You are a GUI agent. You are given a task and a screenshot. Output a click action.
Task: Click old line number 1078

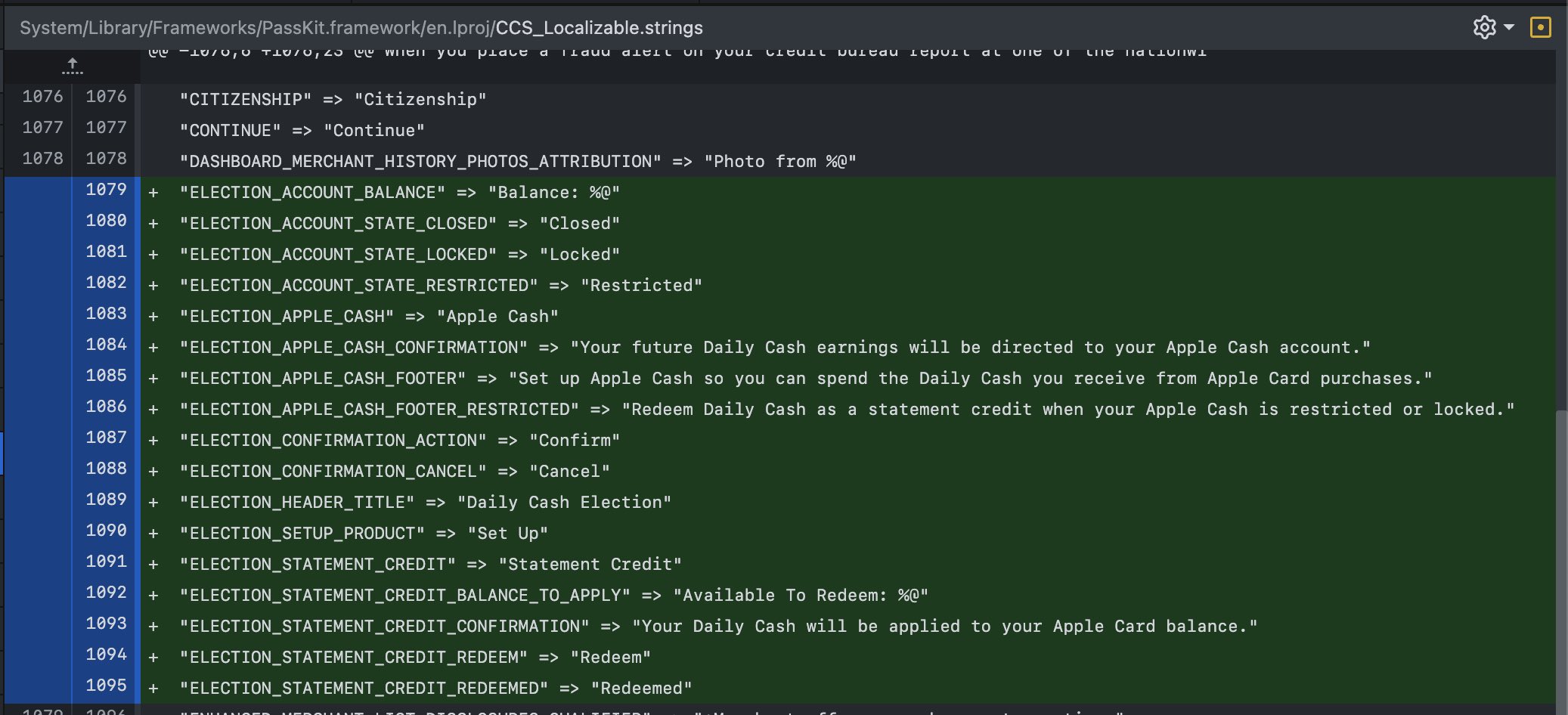click(42, 158)
